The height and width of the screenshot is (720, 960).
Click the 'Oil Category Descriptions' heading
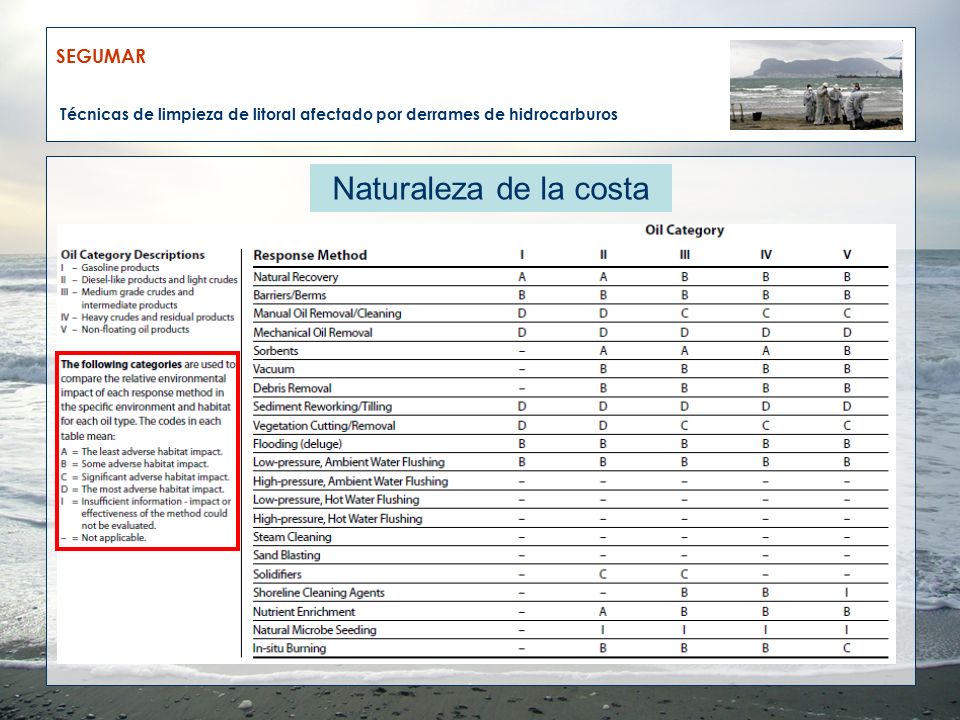click(133, 255)
